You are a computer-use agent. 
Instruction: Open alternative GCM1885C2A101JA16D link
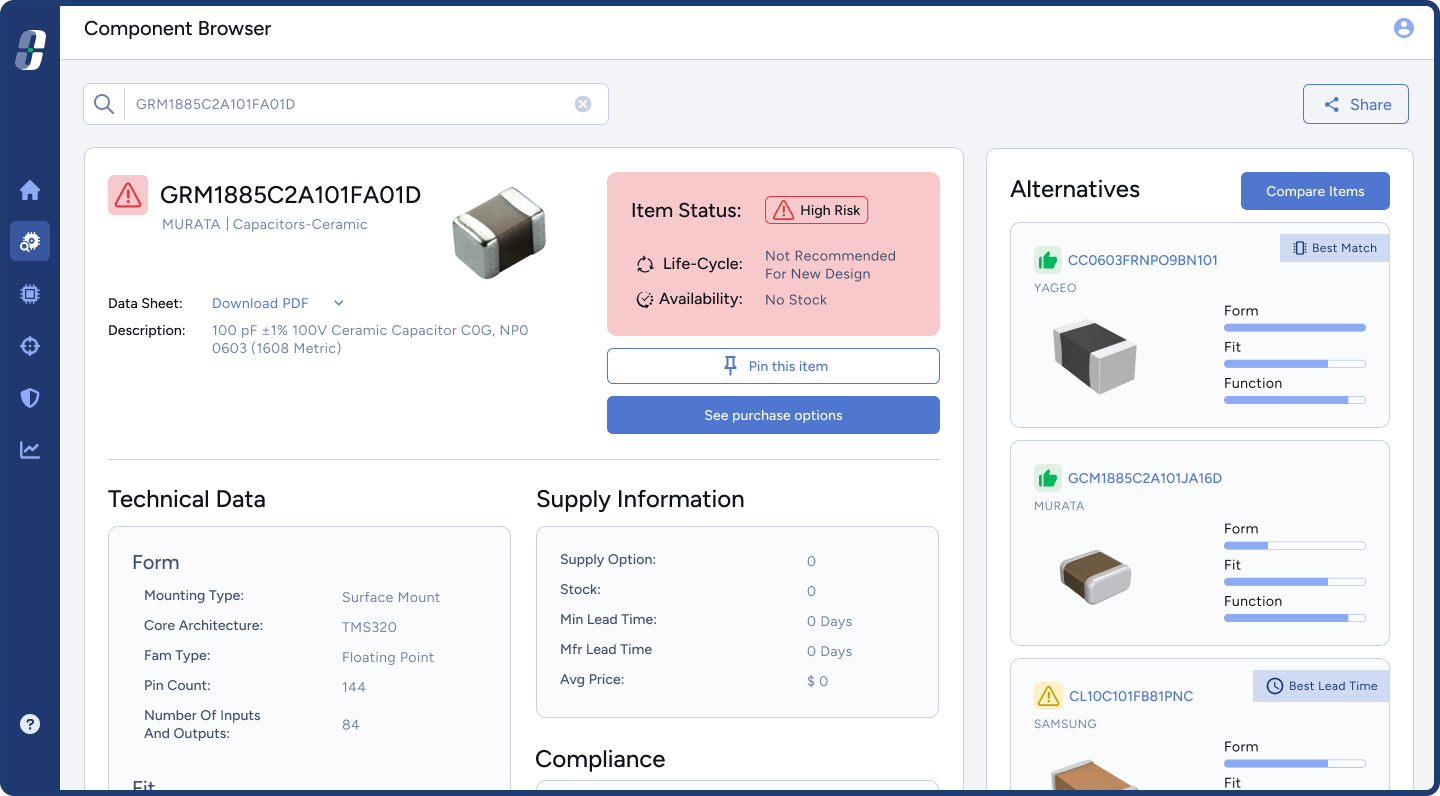point(1145,478)
